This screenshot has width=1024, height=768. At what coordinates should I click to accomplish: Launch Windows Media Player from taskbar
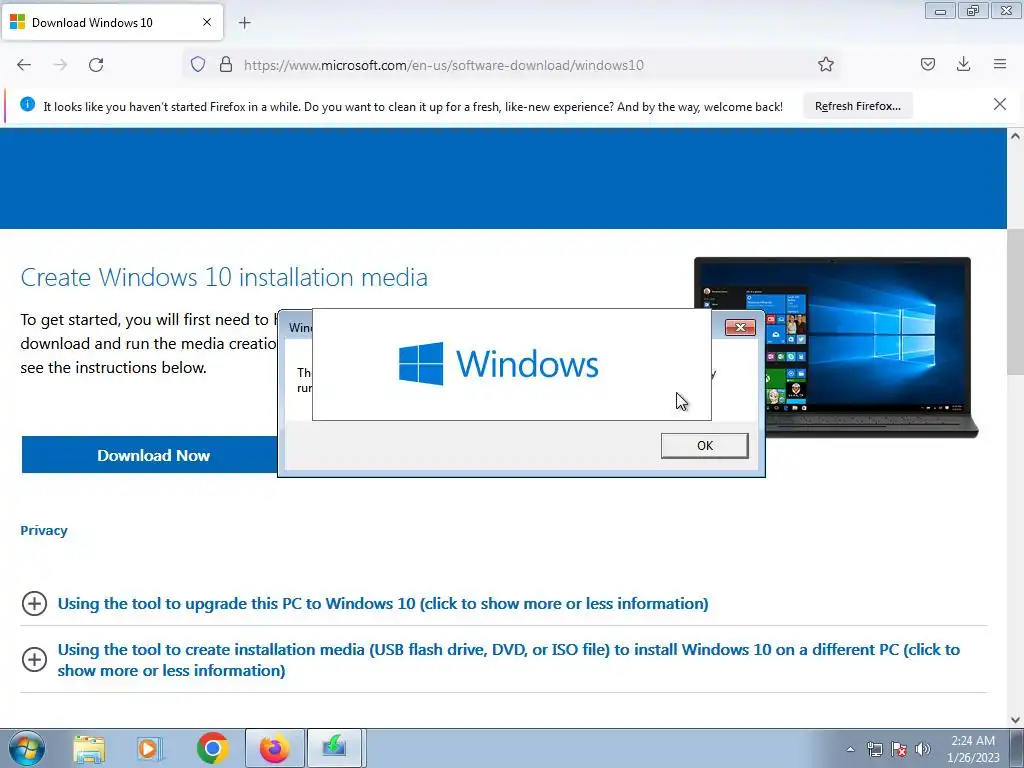point(150,749)
